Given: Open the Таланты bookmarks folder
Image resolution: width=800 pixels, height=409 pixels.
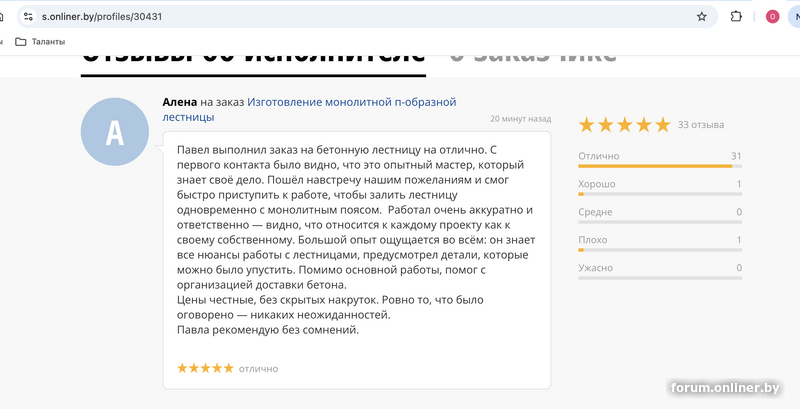Looking at the screenshot, I should pyautogui.click(x=40, y=41).
